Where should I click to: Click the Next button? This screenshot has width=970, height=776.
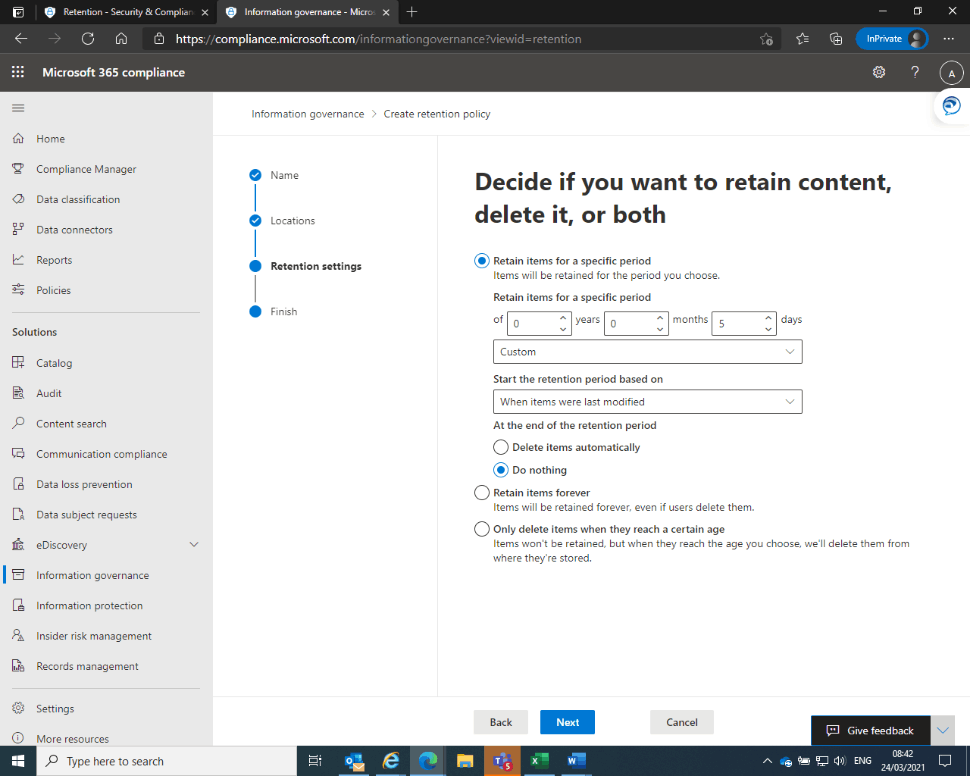(x=567, y=722)
